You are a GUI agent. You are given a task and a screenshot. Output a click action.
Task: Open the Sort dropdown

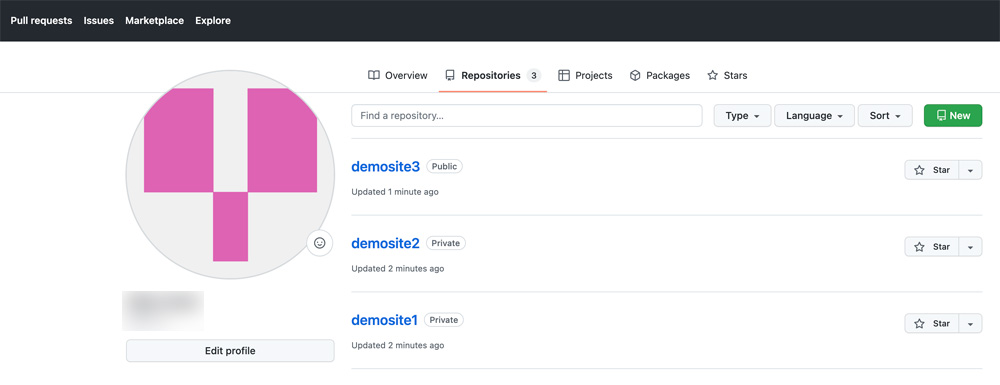coord(885,116)
